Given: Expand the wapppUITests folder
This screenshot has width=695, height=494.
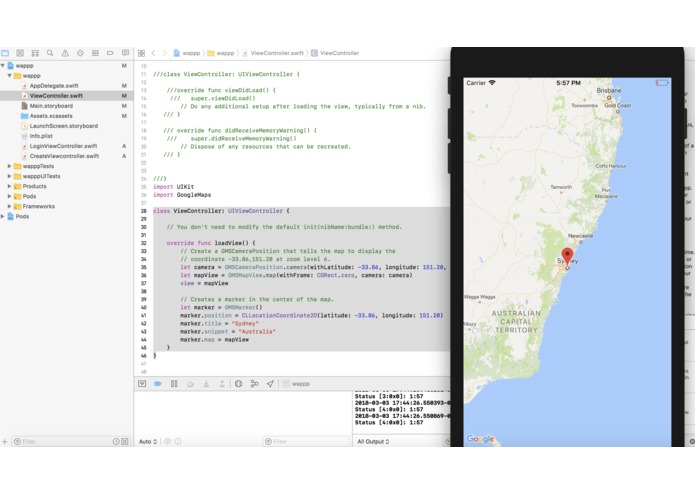Looking at the screenshot, I should pos(9,176).
